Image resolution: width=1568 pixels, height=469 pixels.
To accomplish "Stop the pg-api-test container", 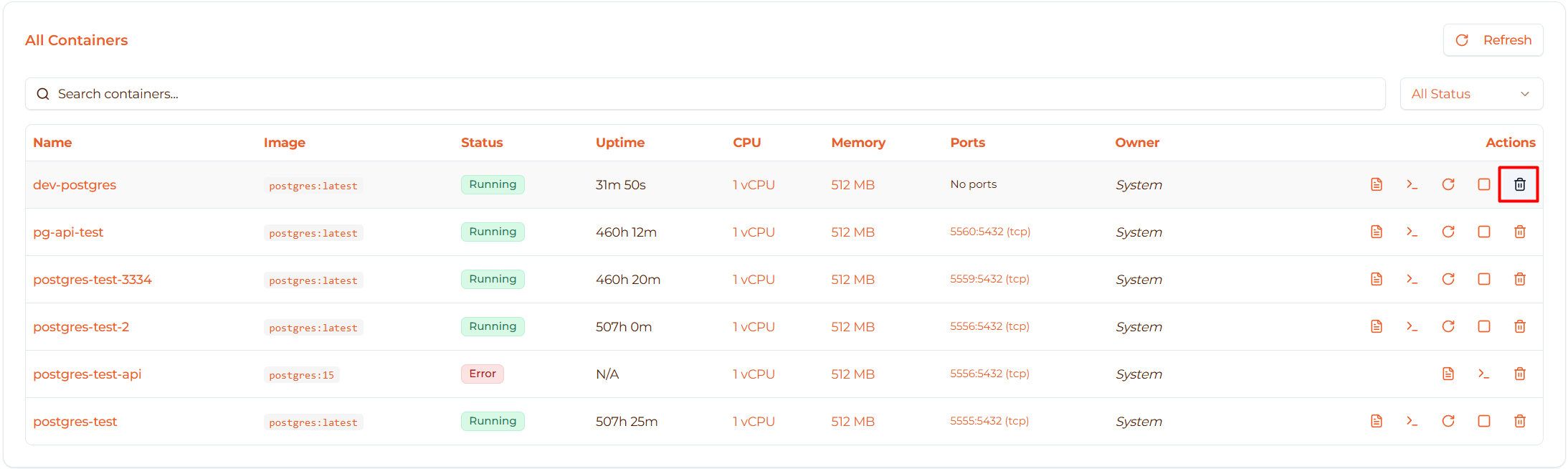I will click(1483, 232).
